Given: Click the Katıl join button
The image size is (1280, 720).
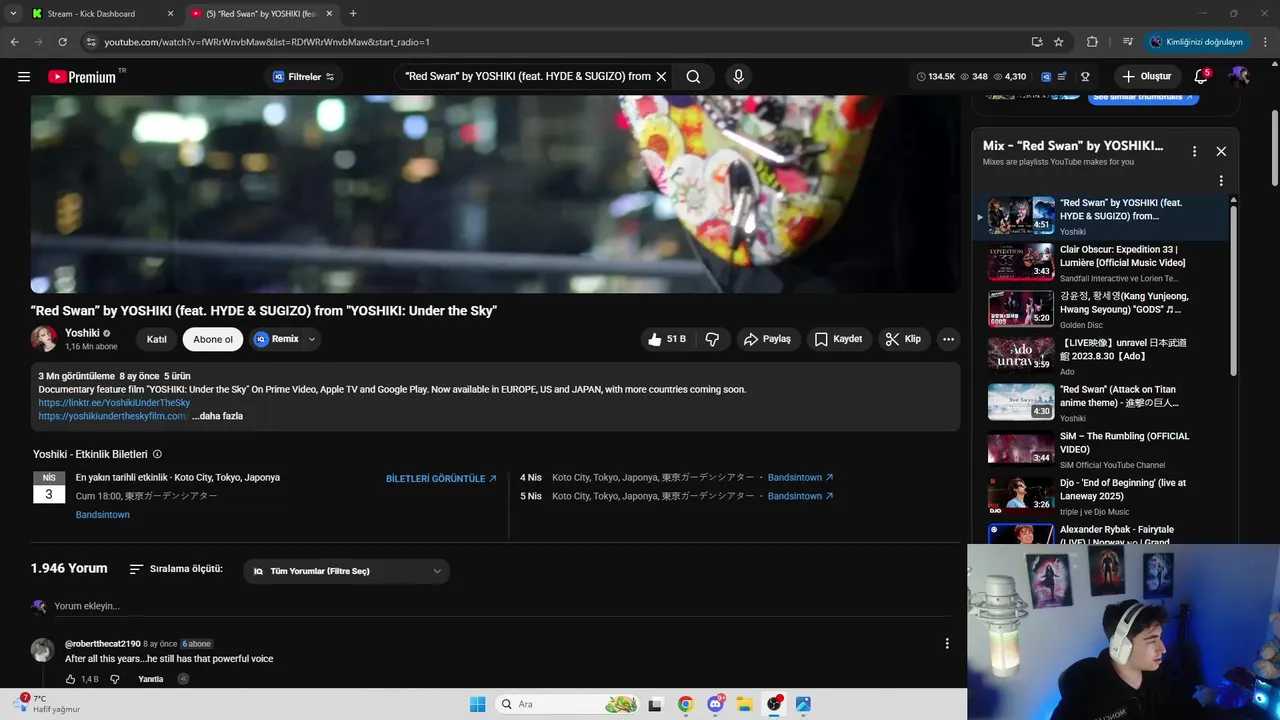Looking at the screenshot, I should (157, 339).
